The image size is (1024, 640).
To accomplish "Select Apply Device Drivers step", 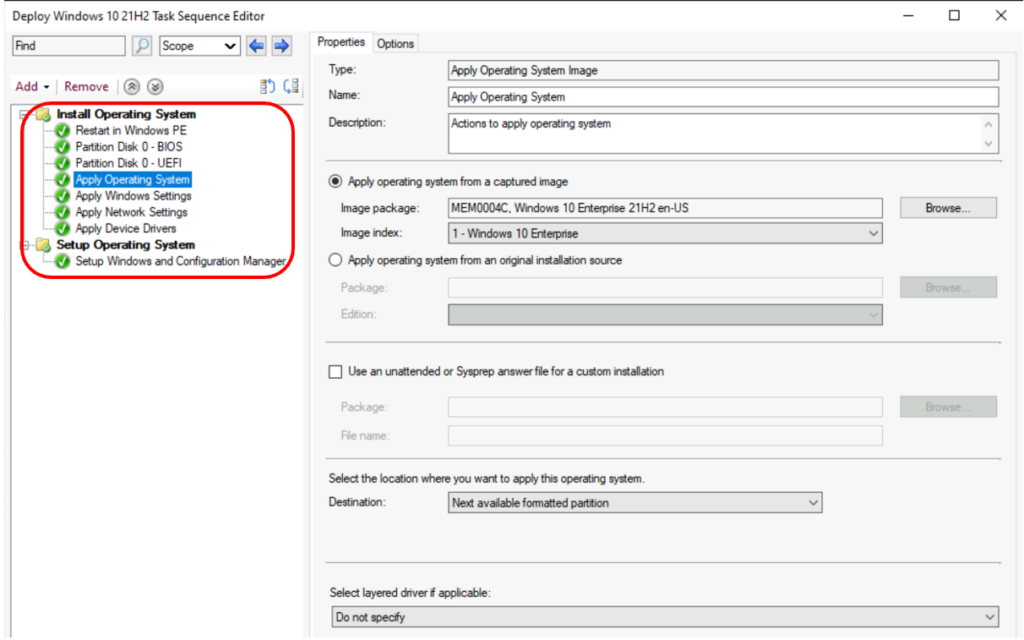I will pyautogui.click(x=125, y=229).
